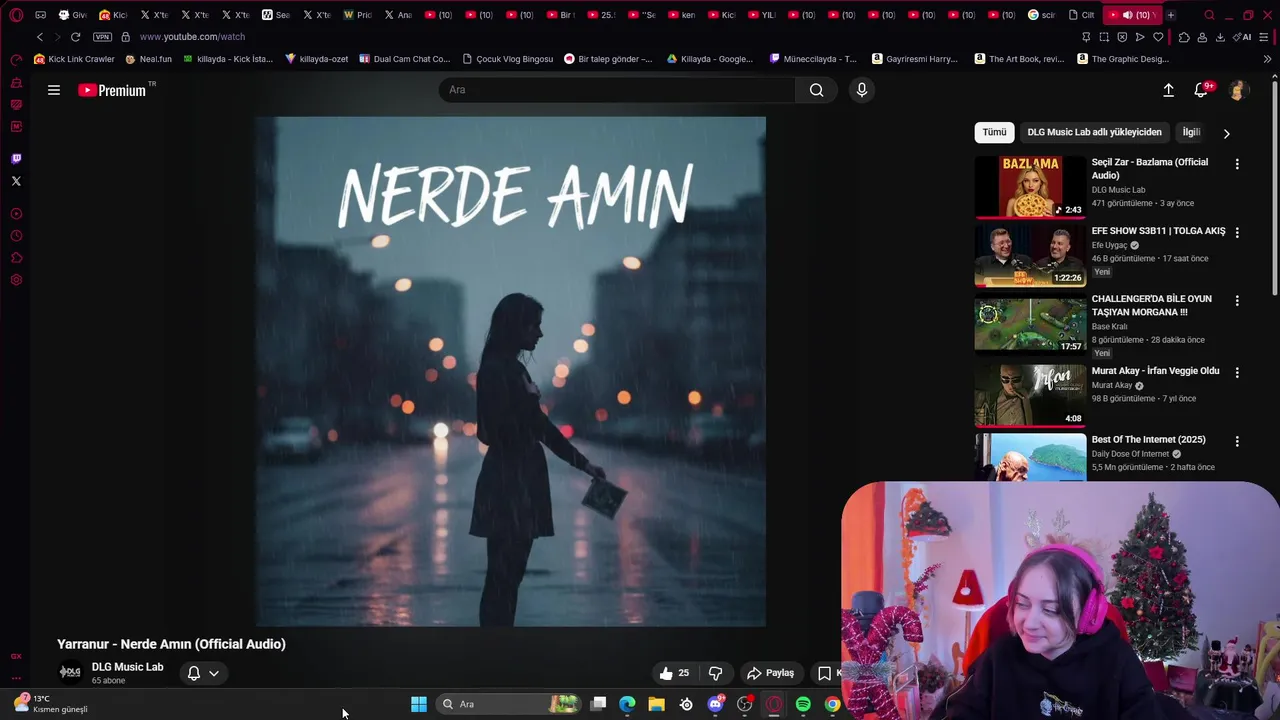Screen dimensions: 1280x720
Task: Open The Art Book bookmark
Action: click(x=1019, y=59)
